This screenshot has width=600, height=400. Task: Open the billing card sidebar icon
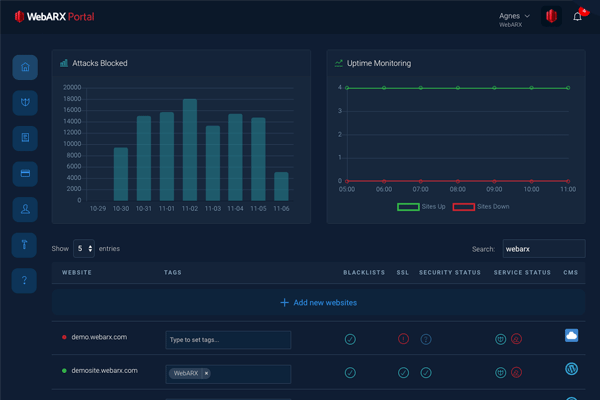(x=25, y=174)
